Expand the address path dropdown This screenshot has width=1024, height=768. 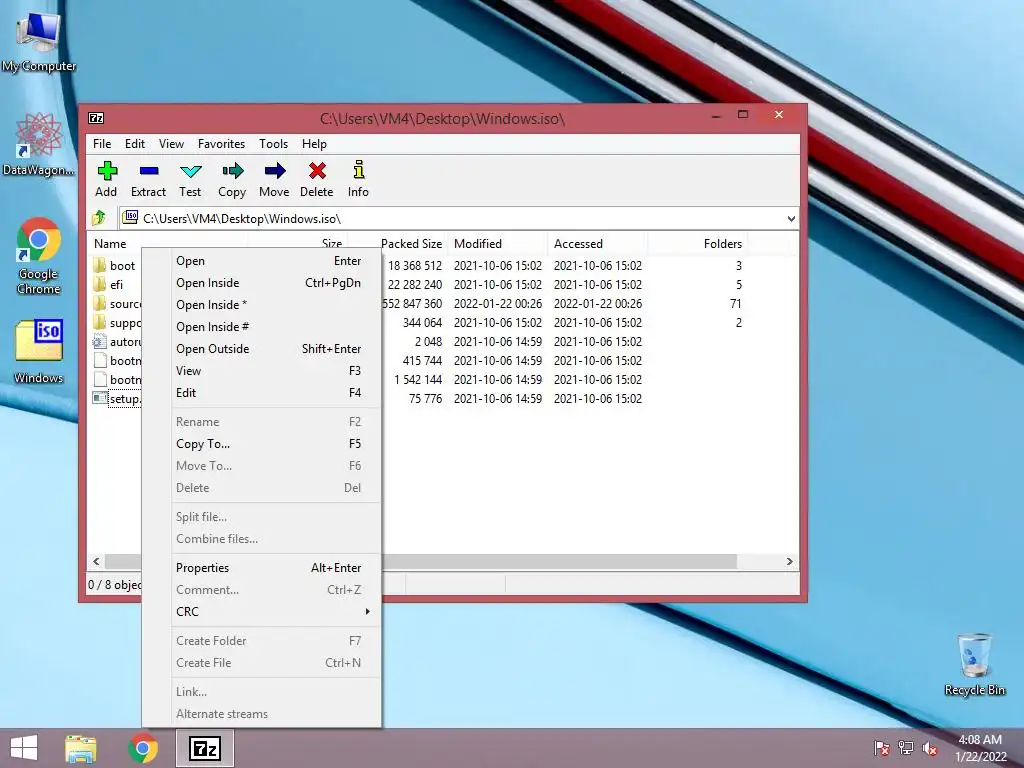791,219
